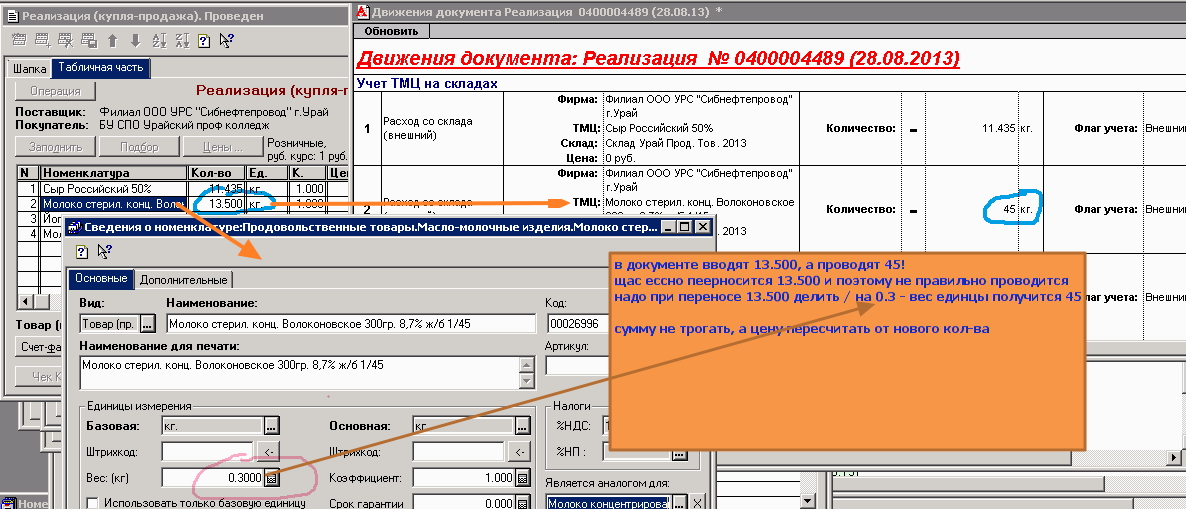Click the left arrow of table scrollbar

[26, 300]
